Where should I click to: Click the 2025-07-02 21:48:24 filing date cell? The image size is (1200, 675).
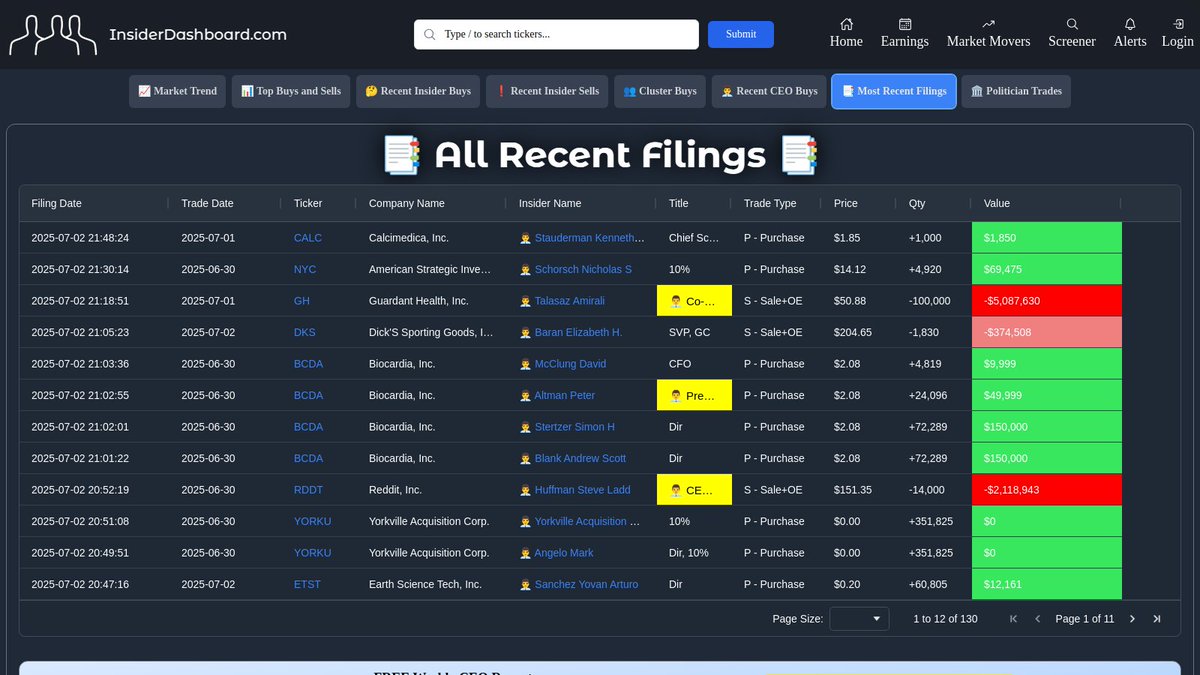95,238
